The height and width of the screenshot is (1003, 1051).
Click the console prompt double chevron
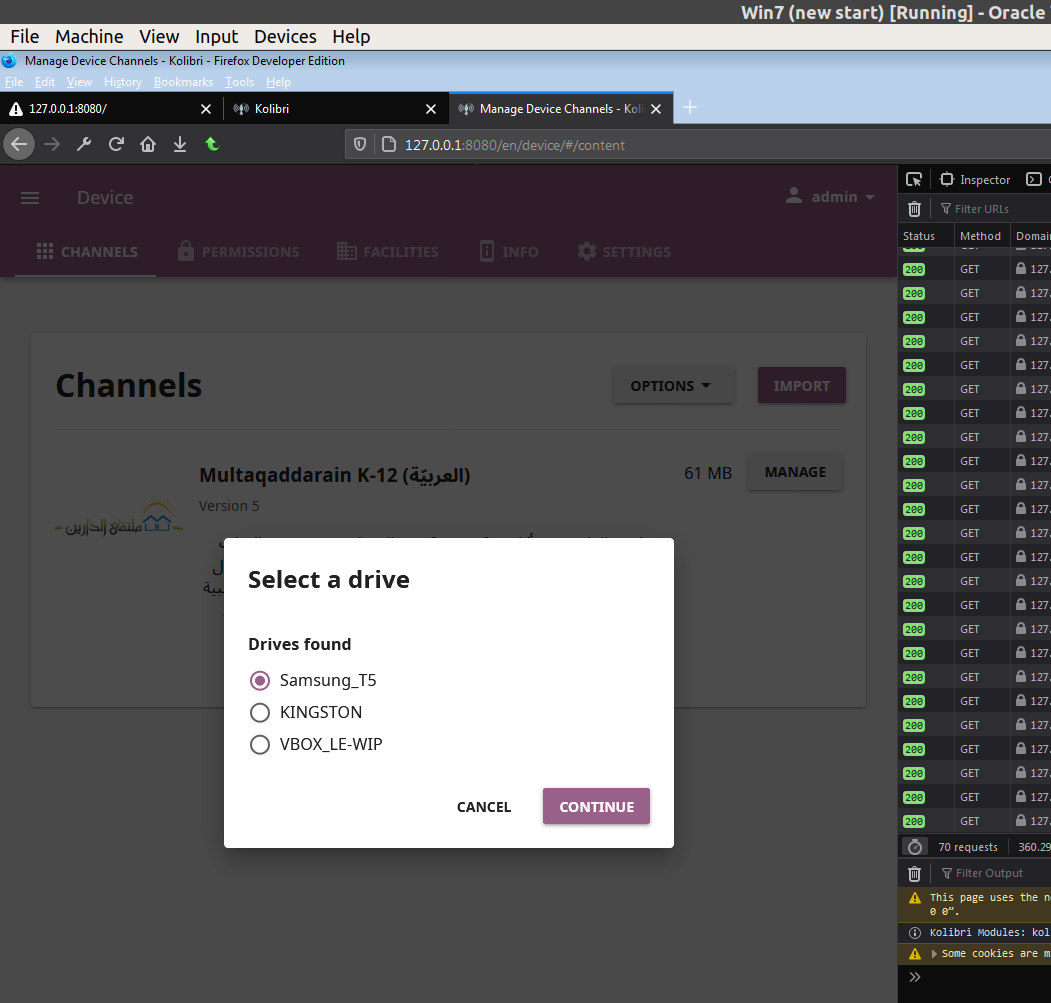[x=915, y=977]
